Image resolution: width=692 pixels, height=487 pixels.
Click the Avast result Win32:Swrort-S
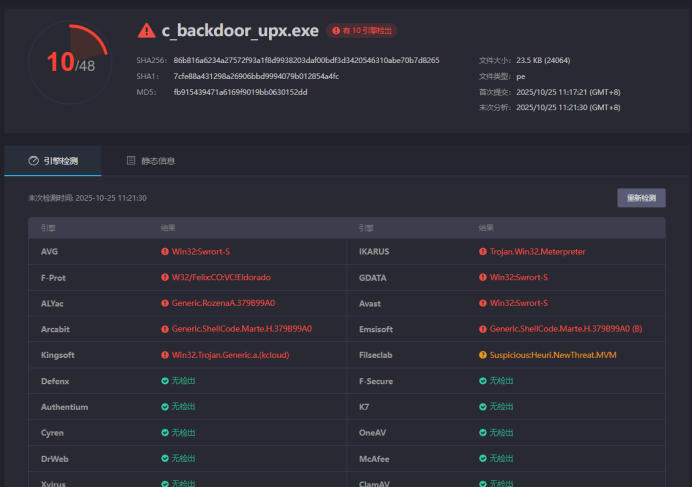(519, 303)
